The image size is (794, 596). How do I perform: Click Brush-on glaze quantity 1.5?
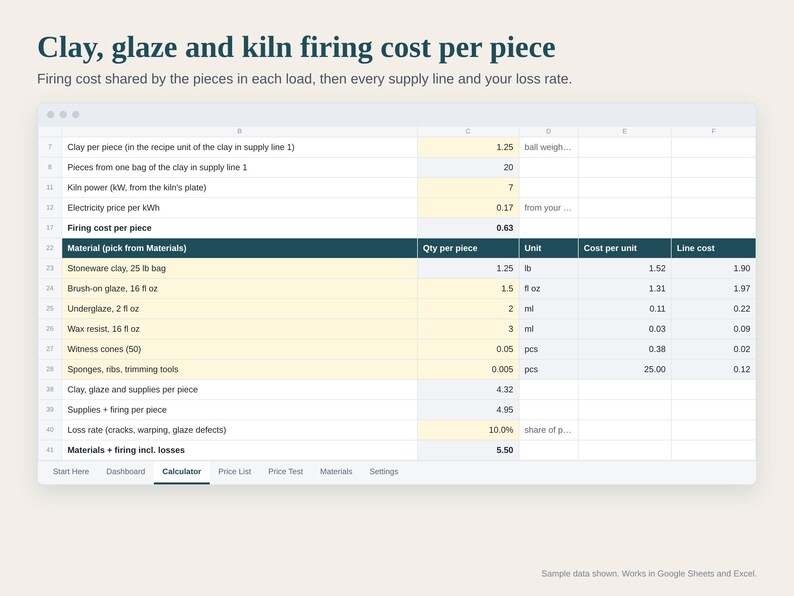(468, 289)
